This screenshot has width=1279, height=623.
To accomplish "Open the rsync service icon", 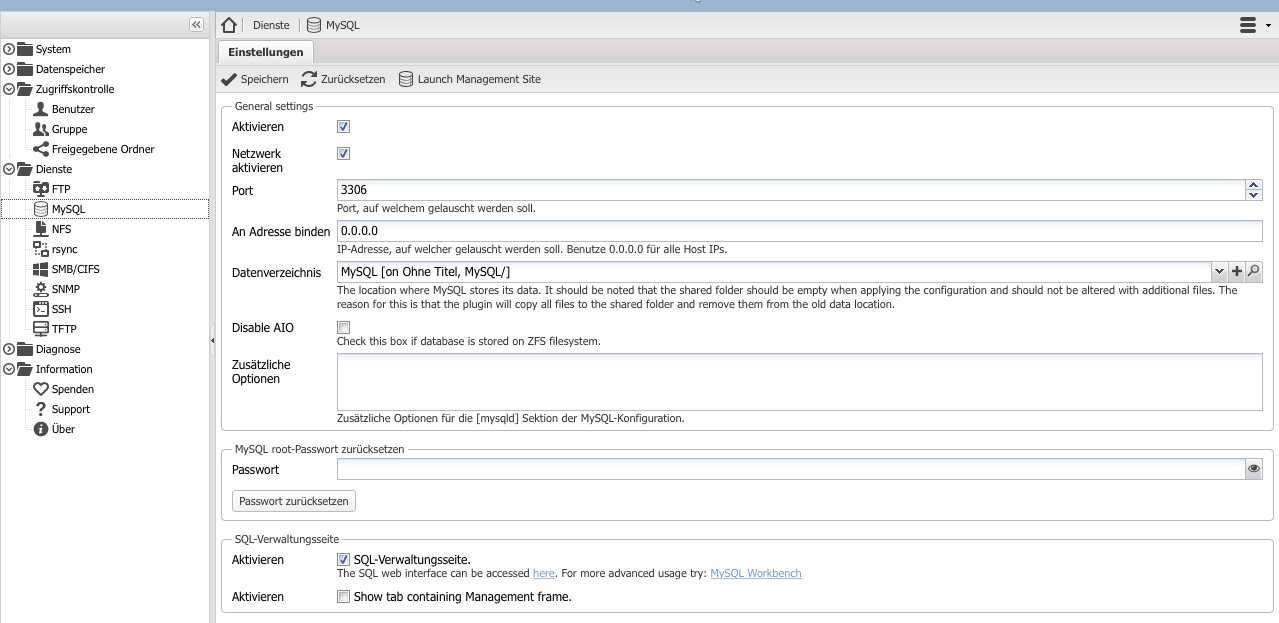I will (x=41, y=249).
